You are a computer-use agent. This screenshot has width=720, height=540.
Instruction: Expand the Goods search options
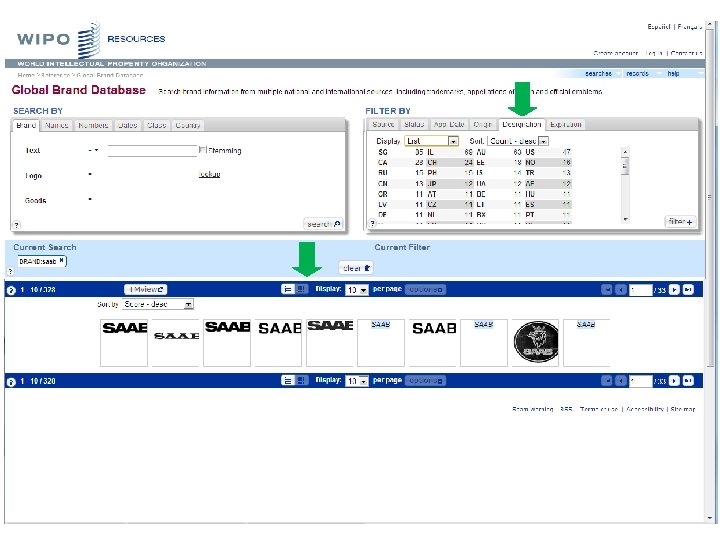click(90, 199)
